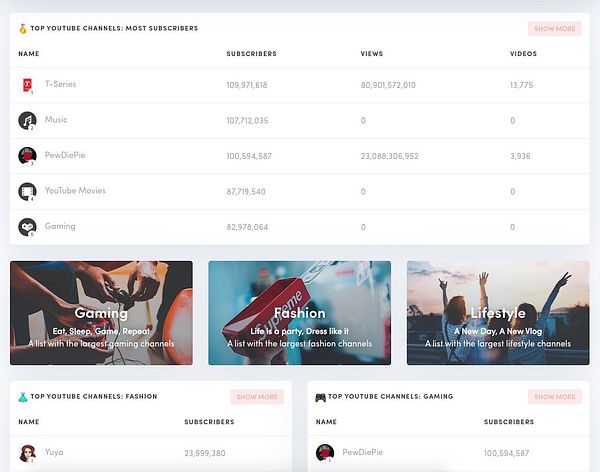This screenshot has width=600, height=472.
Task: Click T-Series views 80,901,572,010
Action: click(x=388, y=85)
